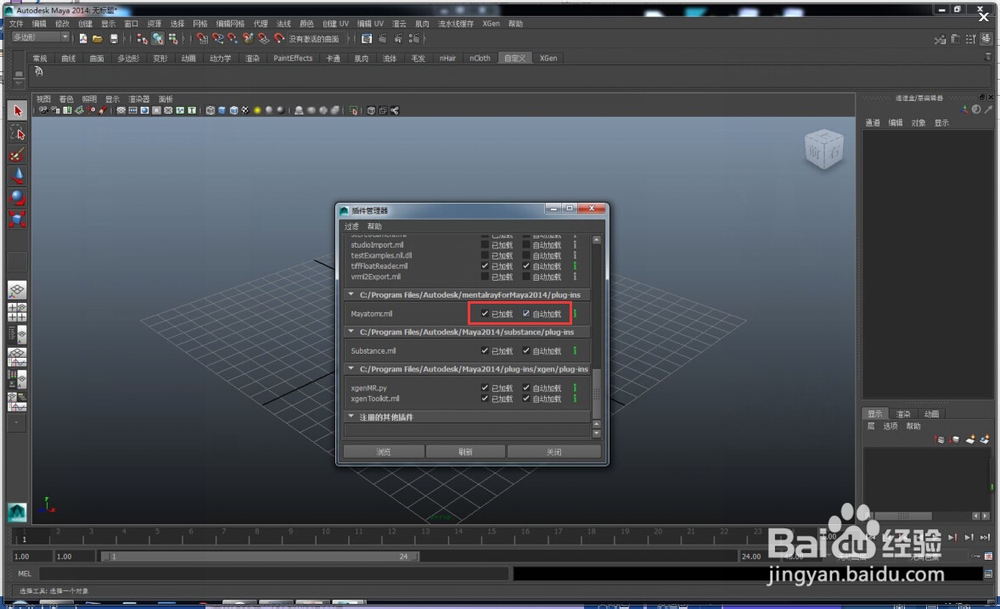Enable loaded checkbox for studioImport.mll

485,245
